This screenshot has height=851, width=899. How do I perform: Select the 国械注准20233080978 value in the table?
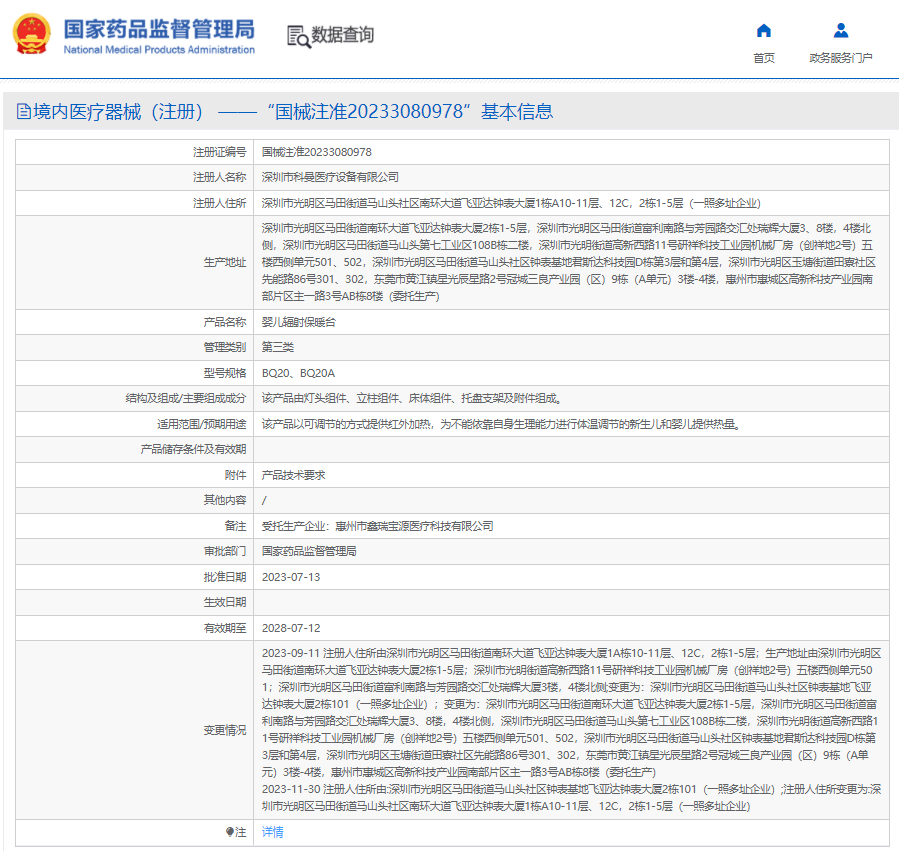316,152
